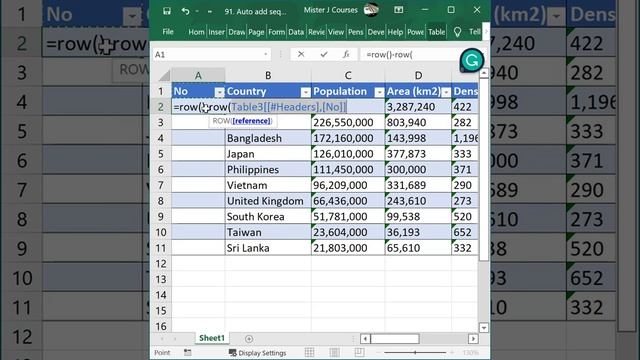
Task: Click the Mister J Courses account avatar
Action: pos(371,10)
